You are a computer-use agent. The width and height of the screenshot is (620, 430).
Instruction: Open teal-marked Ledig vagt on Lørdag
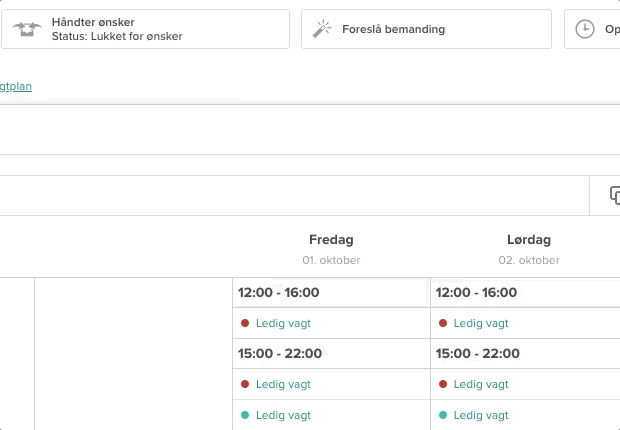click(481, 414)
